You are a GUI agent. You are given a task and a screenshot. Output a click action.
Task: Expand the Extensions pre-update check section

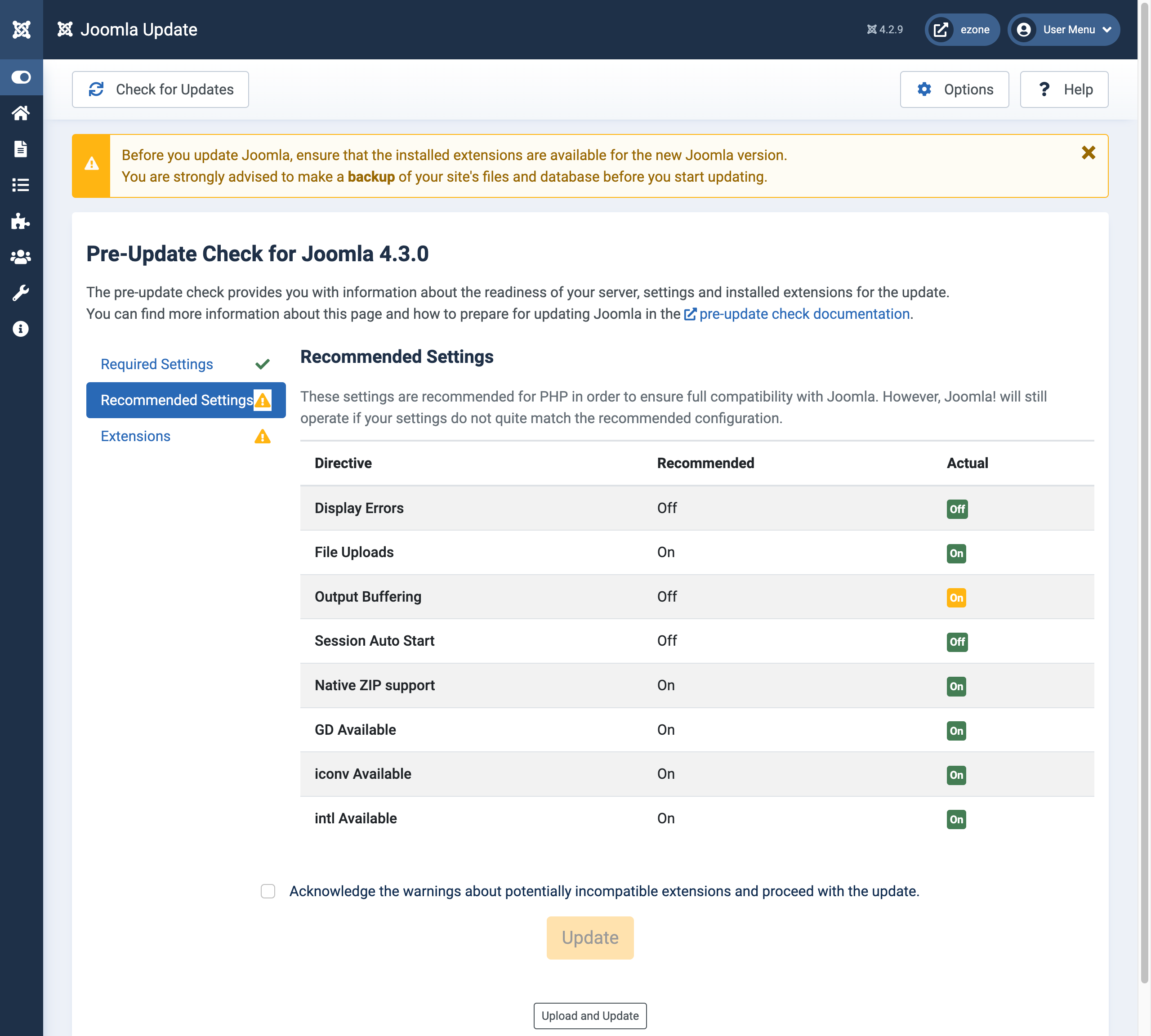click(135, 436)
